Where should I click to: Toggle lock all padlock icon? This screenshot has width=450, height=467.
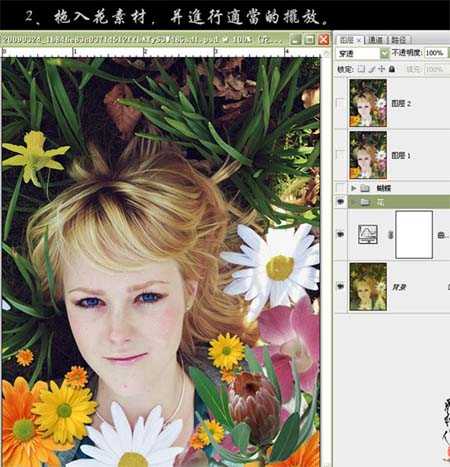(x=392, y=69)
